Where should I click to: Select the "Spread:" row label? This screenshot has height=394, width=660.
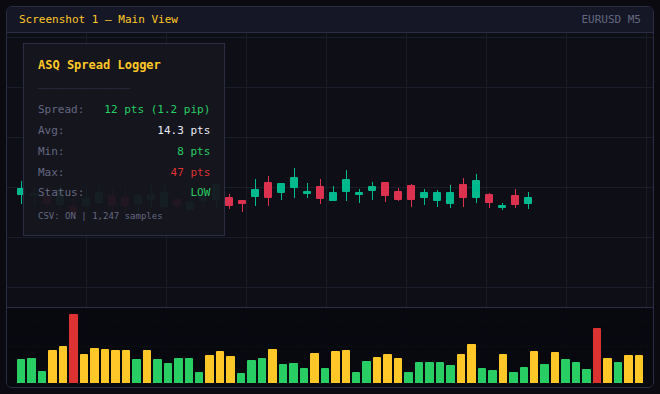point(61,109)
